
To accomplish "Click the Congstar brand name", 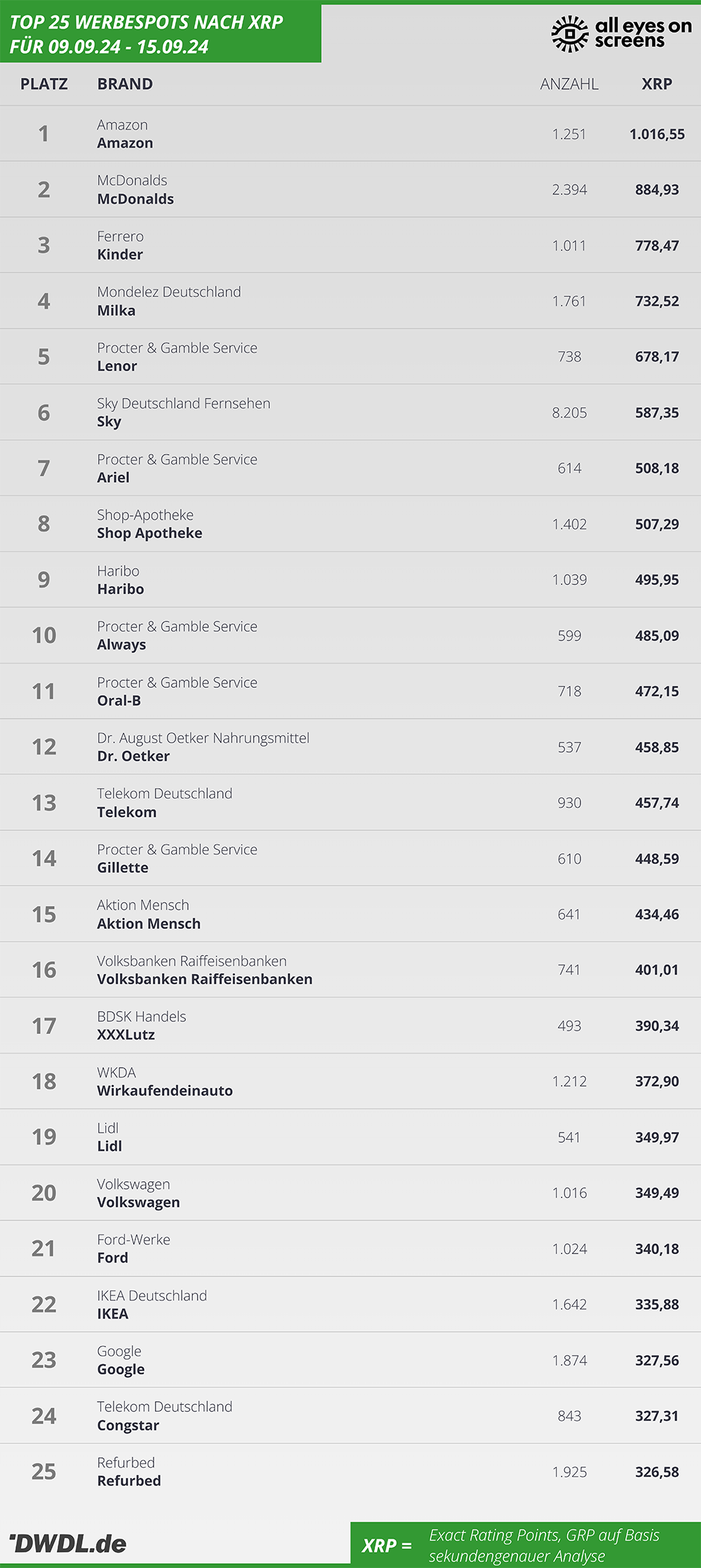I will coord(128,1425).
